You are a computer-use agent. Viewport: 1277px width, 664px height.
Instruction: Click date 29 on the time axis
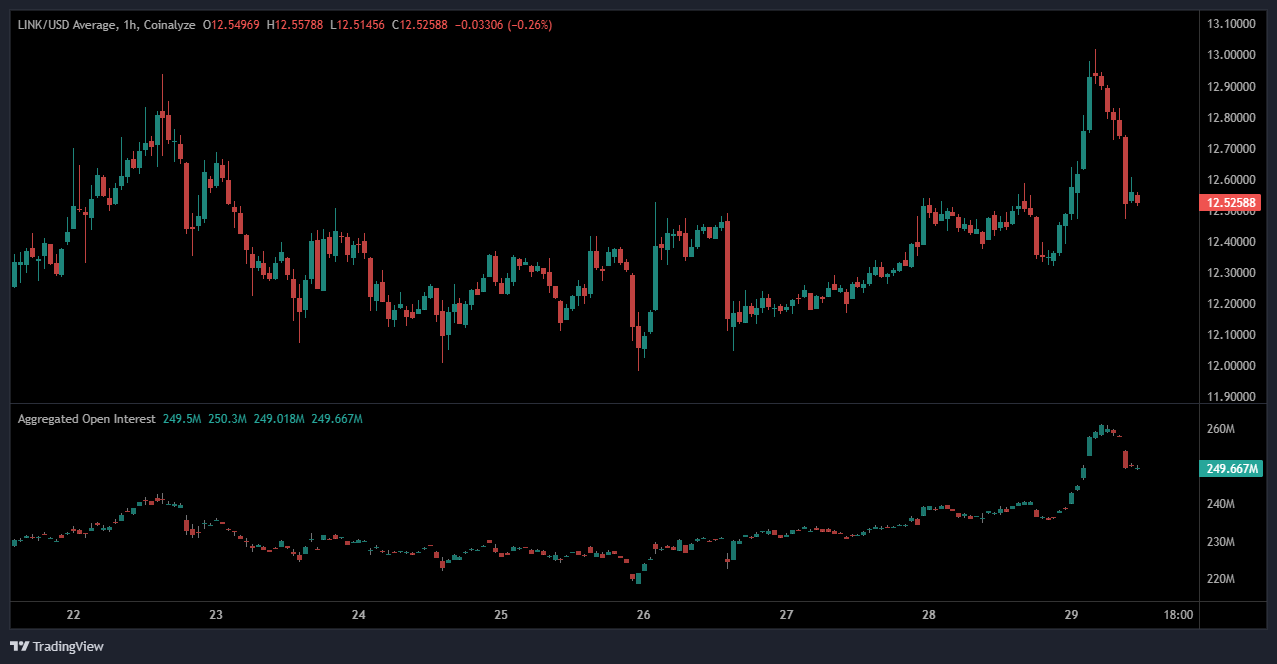tap(1072, 615)
